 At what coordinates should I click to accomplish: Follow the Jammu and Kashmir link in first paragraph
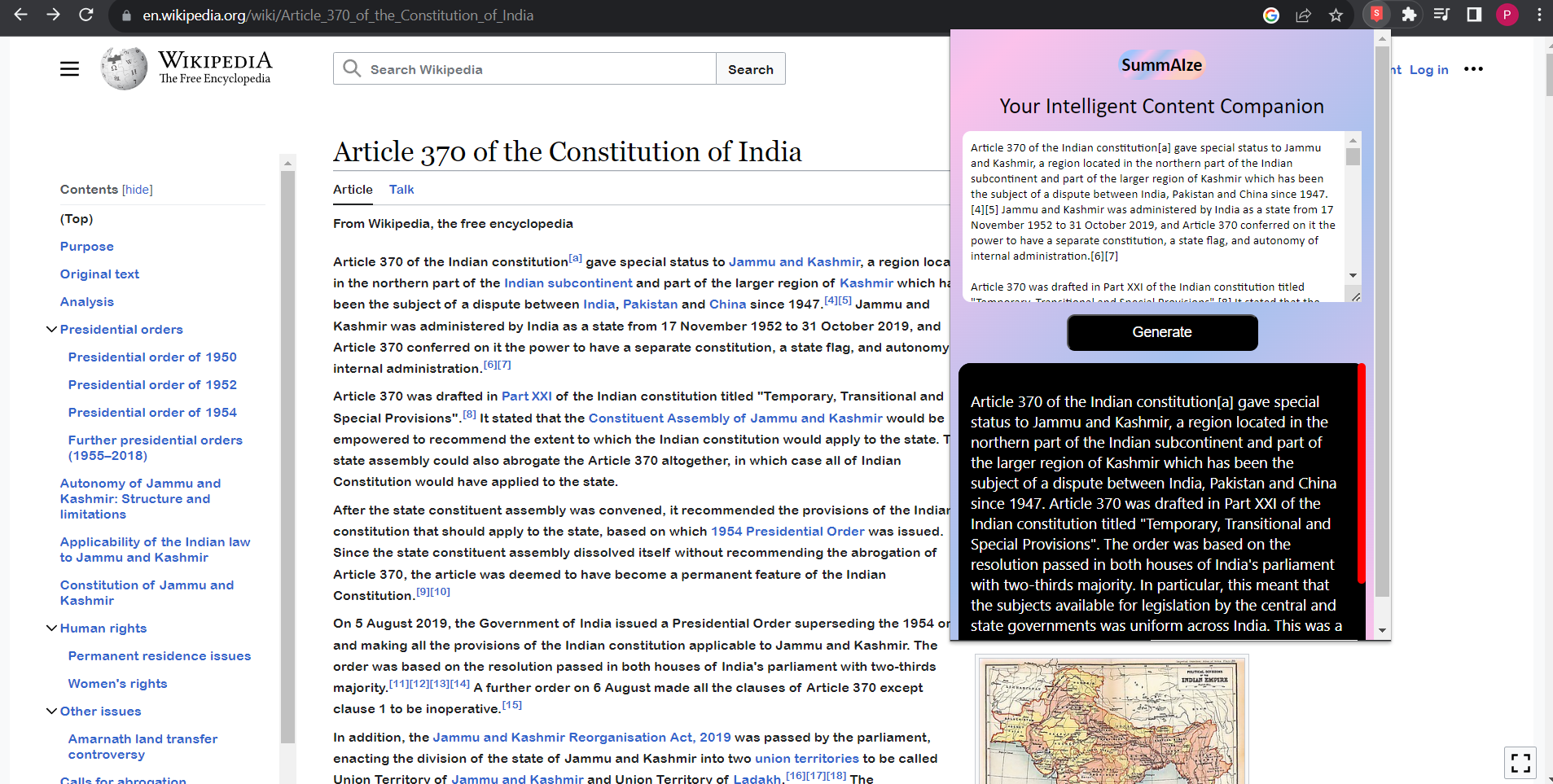(x=794, y=262)
